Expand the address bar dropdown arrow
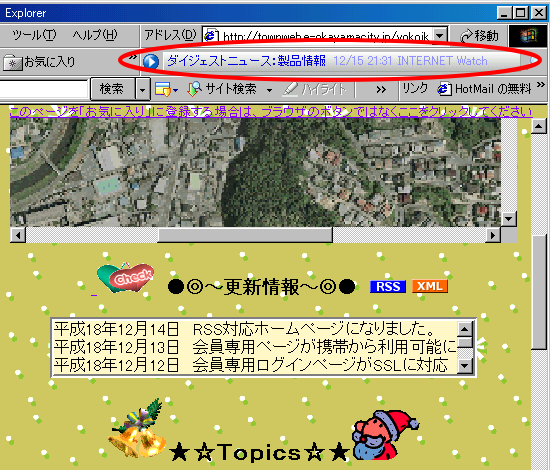 [x=440, y=35]
